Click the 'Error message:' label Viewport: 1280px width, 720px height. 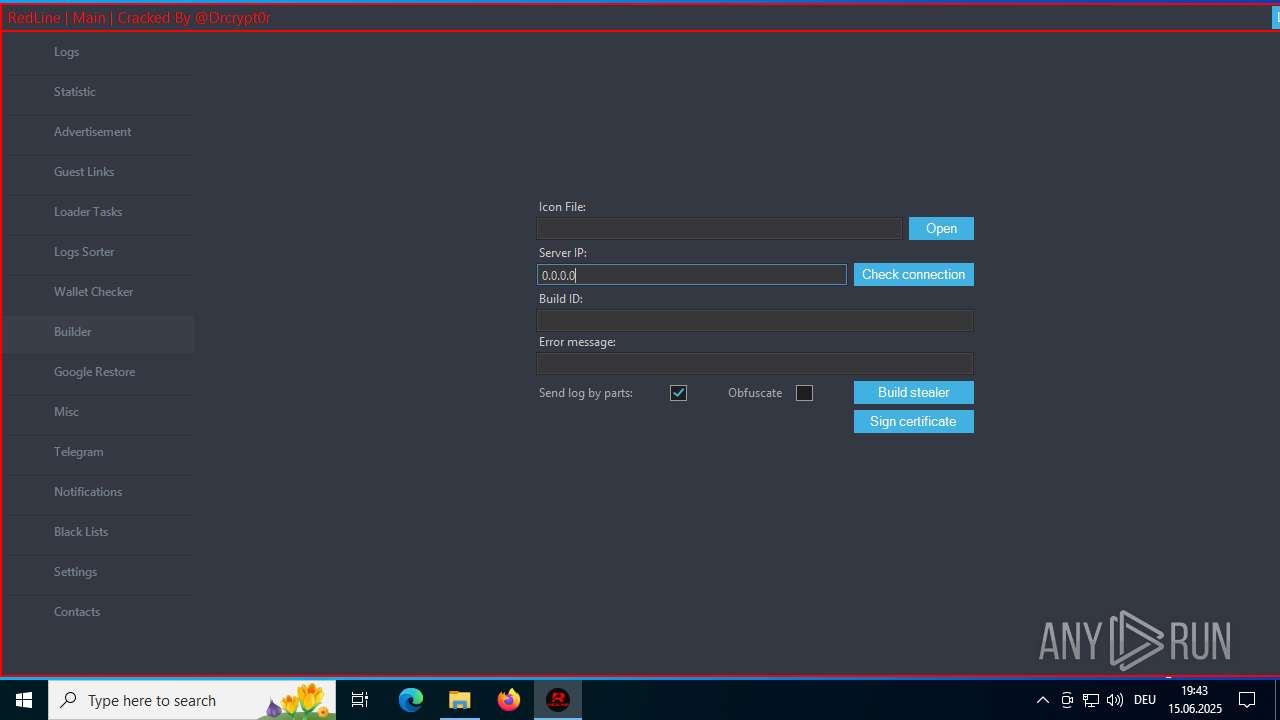tap(577, 342)
